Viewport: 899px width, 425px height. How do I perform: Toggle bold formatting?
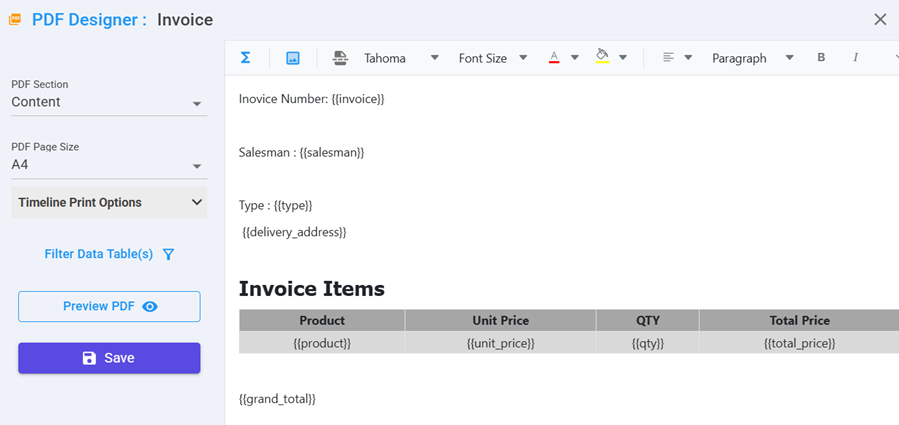(x=821, y=58)
